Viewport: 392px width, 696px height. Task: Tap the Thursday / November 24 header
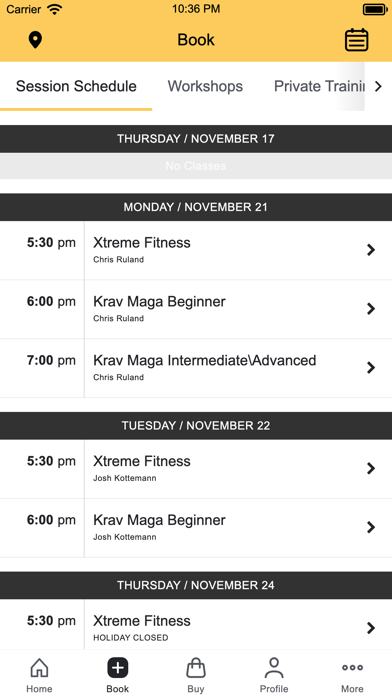pyautogui.click(x=196, y=585)
